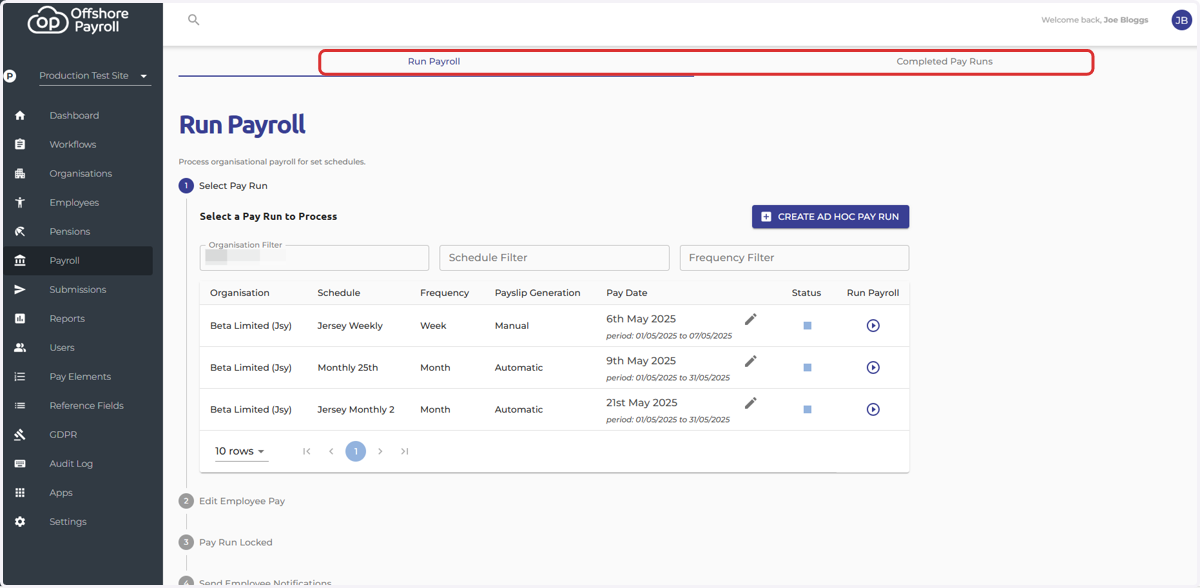Click the Jersey Weekly schedule cell
The width and height of the screenshot is (1200, 588).
(x=350, y=326)
